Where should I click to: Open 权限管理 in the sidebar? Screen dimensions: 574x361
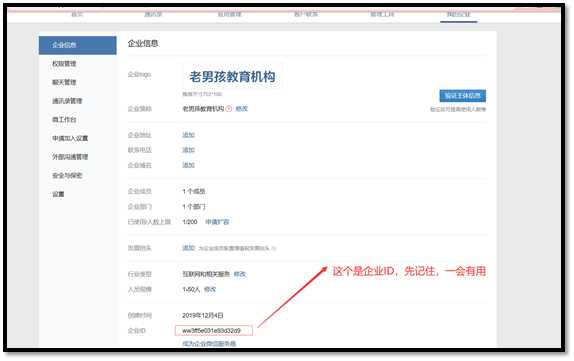click(64, 64)
